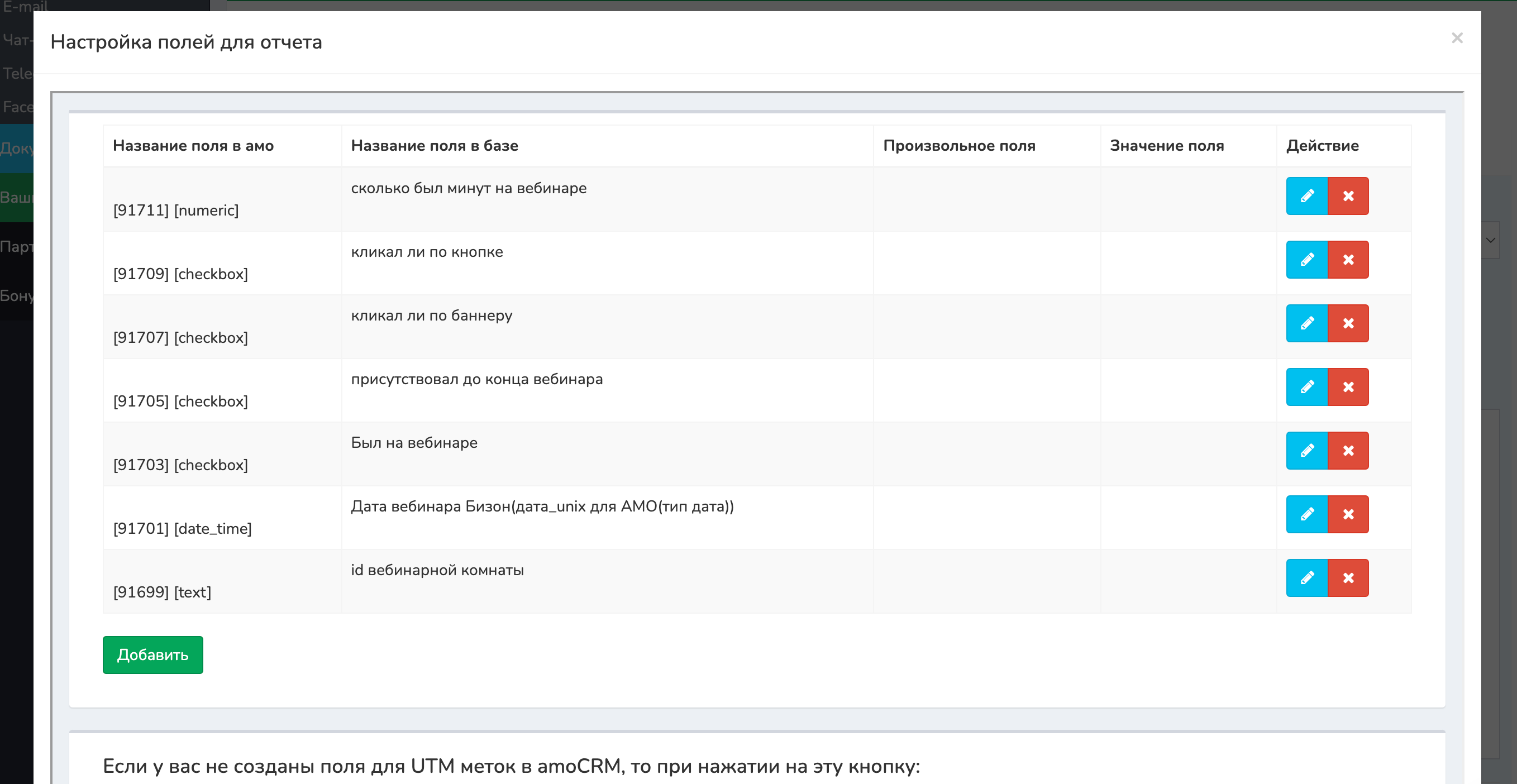Edit the 'id вебинарной комнаты' field
The image size is (1517, 784).
point(1306,577)
